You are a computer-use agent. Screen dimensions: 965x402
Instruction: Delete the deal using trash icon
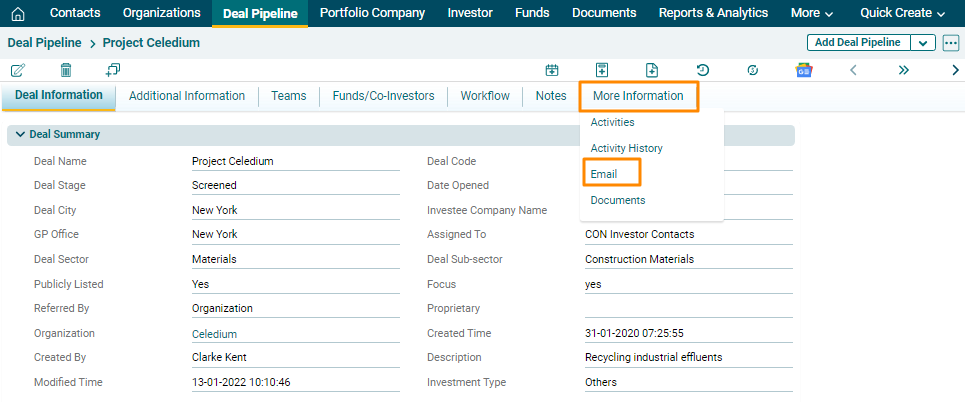66,70
